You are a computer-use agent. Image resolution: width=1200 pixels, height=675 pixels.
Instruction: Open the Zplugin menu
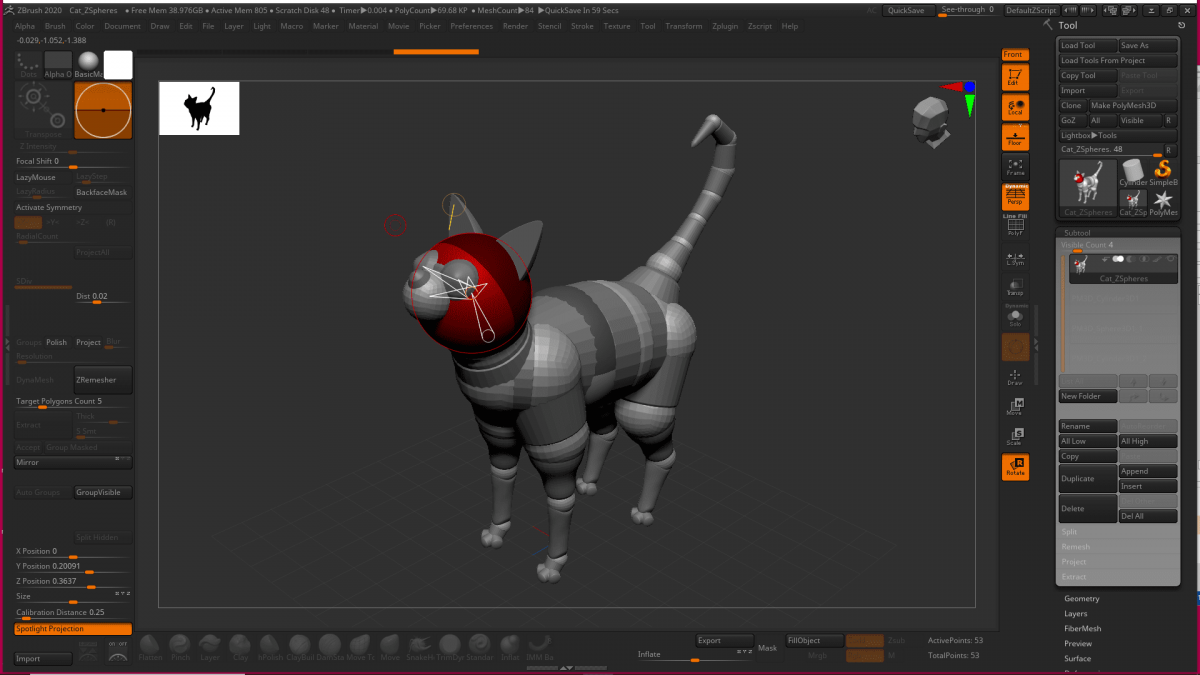click(725, 26)
